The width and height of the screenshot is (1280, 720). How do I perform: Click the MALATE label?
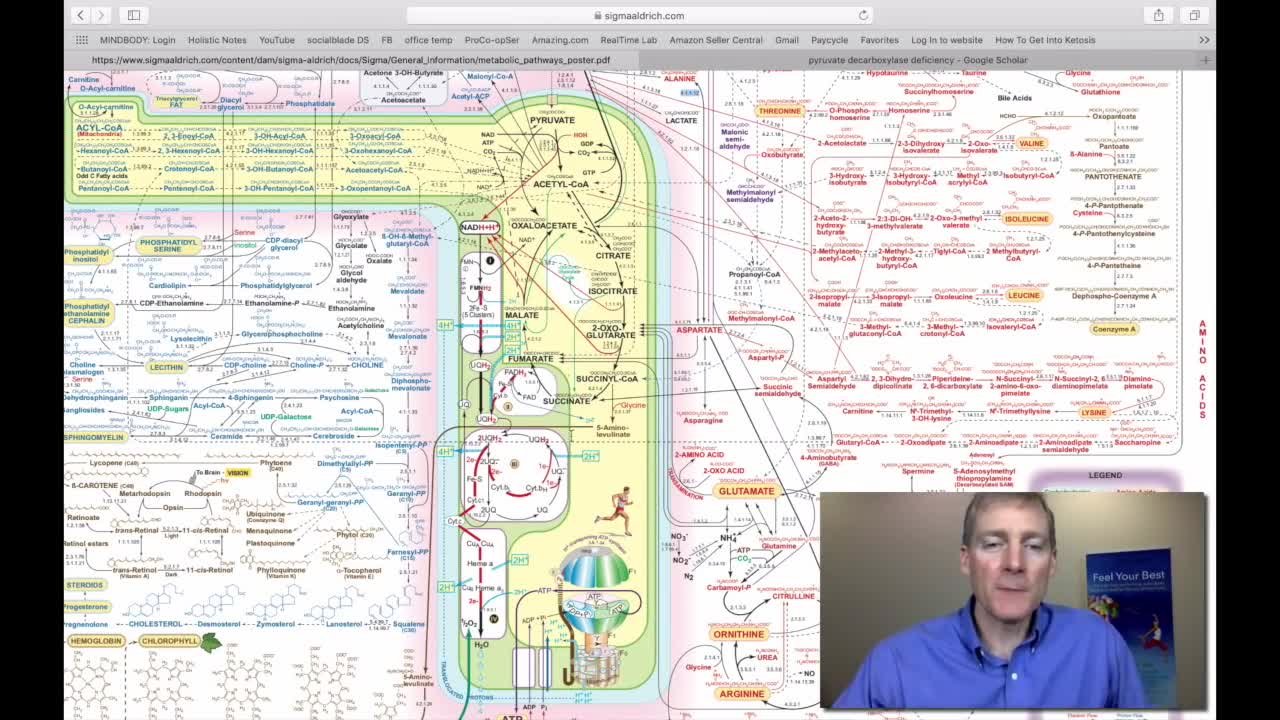click(x=522, y=315)
